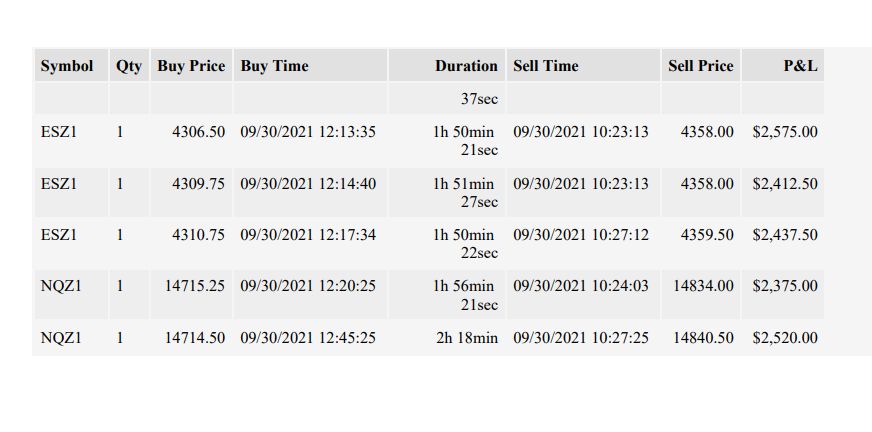Select sell time 09/30/2021 10:27:25
The height and width of the screenshot is (432, 872).
click(583, 338)
